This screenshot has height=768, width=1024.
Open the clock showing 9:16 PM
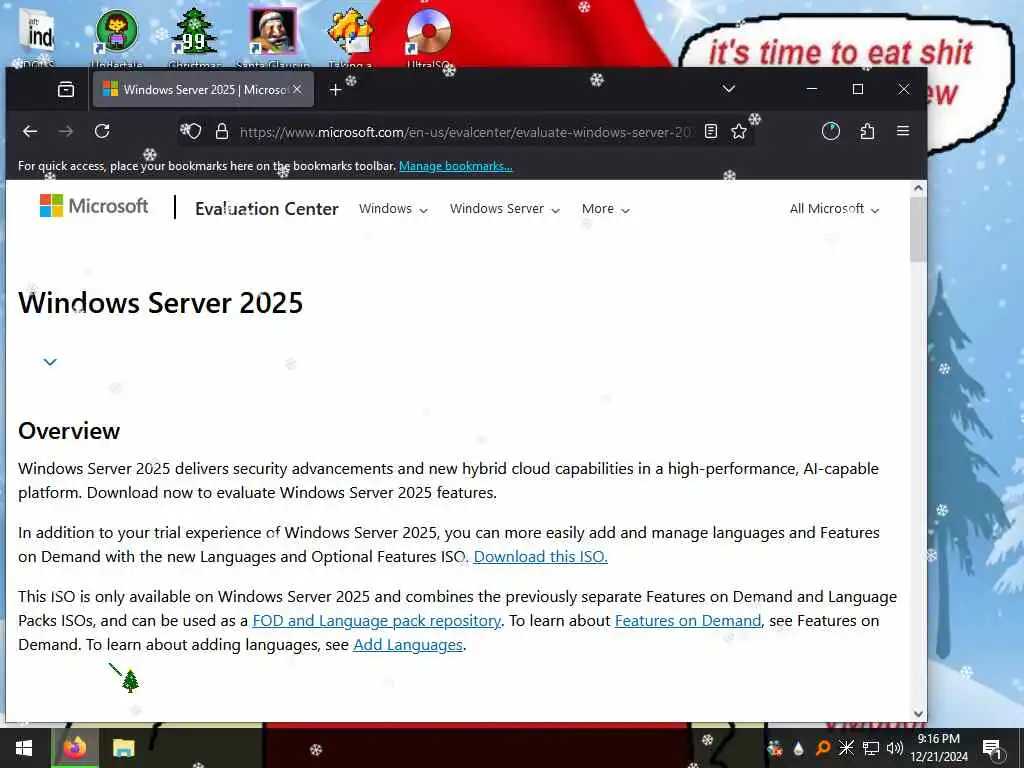[x=938, y=748]
